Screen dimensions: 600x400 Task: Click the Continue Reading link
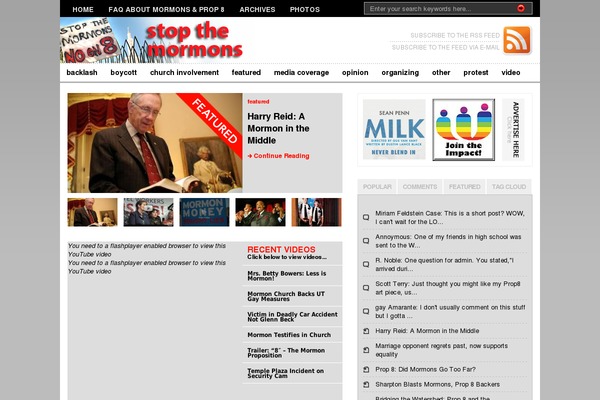pos(278,156)
